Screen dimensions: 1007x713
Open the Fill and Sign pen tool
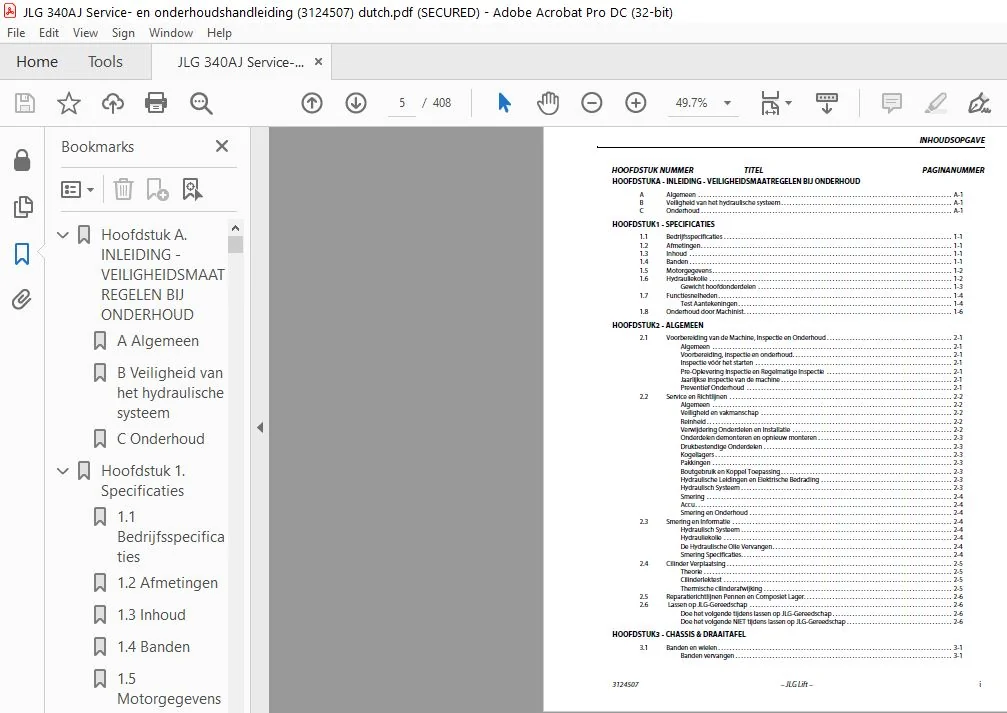coord(979,103)
